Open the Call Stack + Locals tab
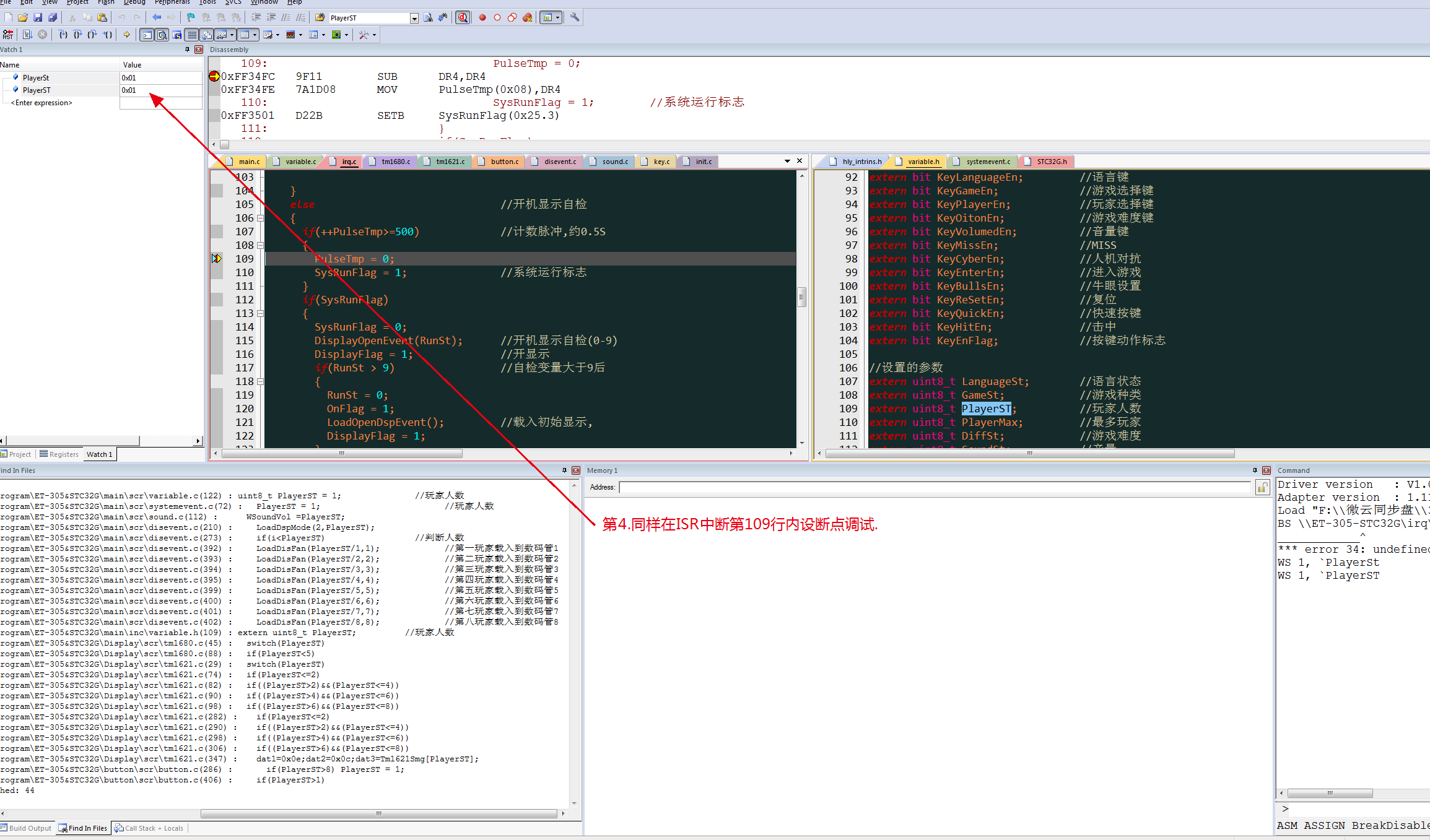Image resolution: width=1430 pixels, height=840 pixels. click(149, 828)
